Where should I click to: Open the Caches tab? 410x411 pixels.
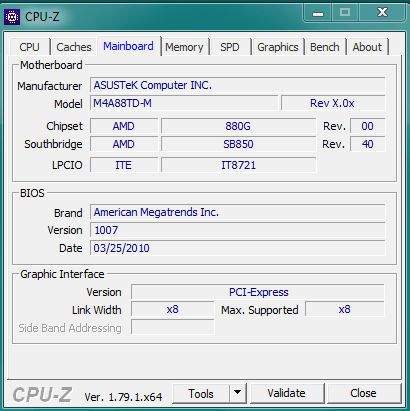point(74,47)
